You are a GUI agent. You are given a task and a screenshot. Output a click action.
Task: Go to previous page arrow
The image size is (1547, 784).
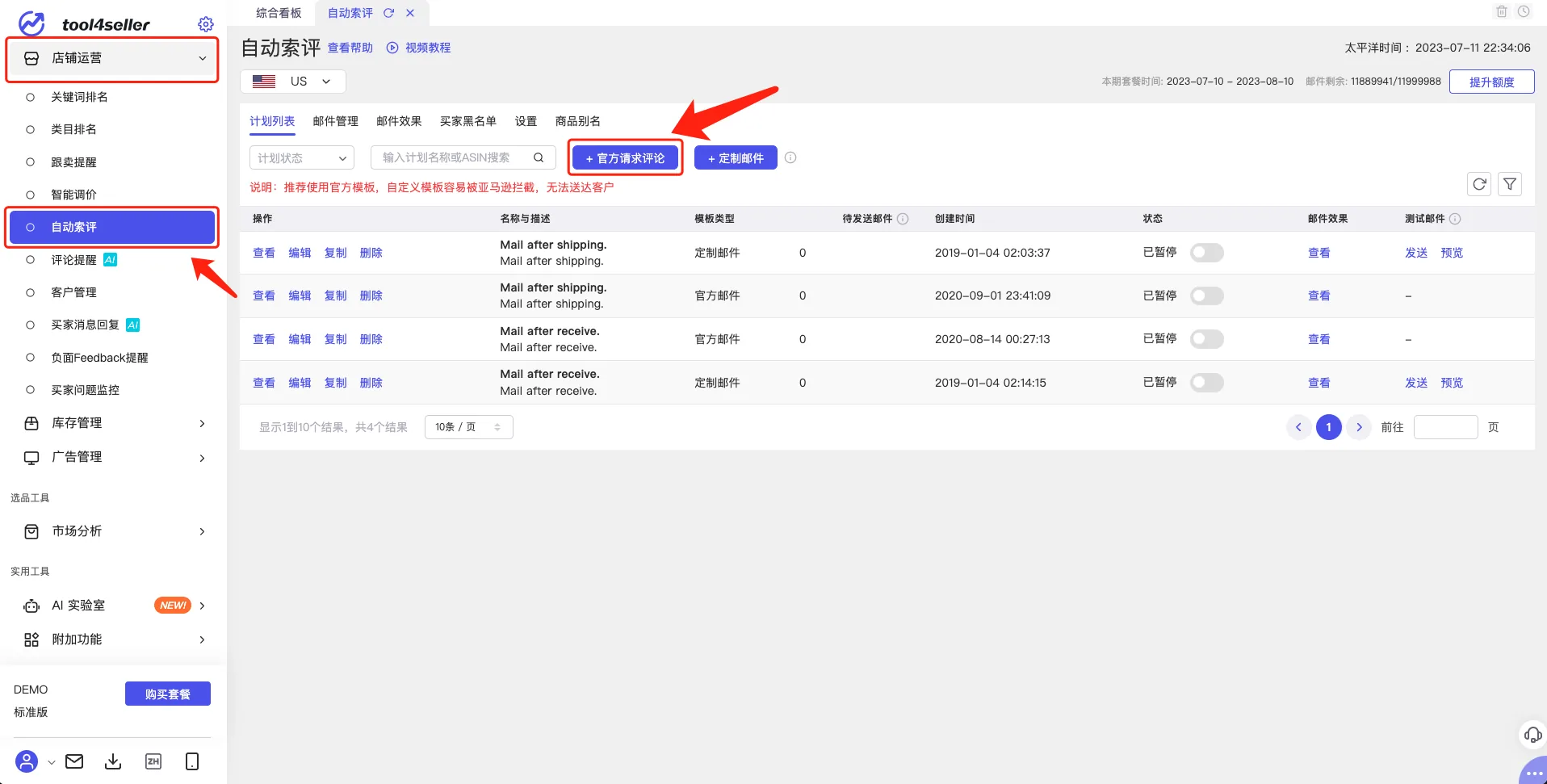click(x=1298, y=427)
